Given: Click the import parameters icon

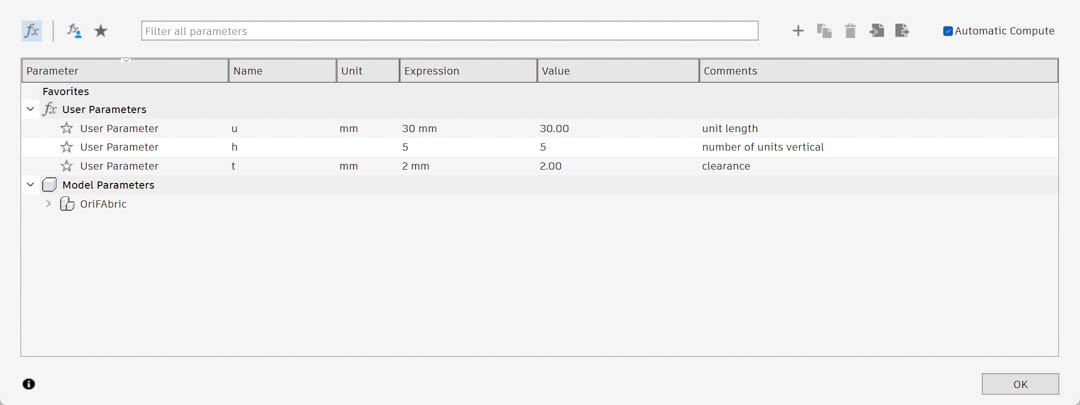Looking at the screenshot, I should [876, 31].
